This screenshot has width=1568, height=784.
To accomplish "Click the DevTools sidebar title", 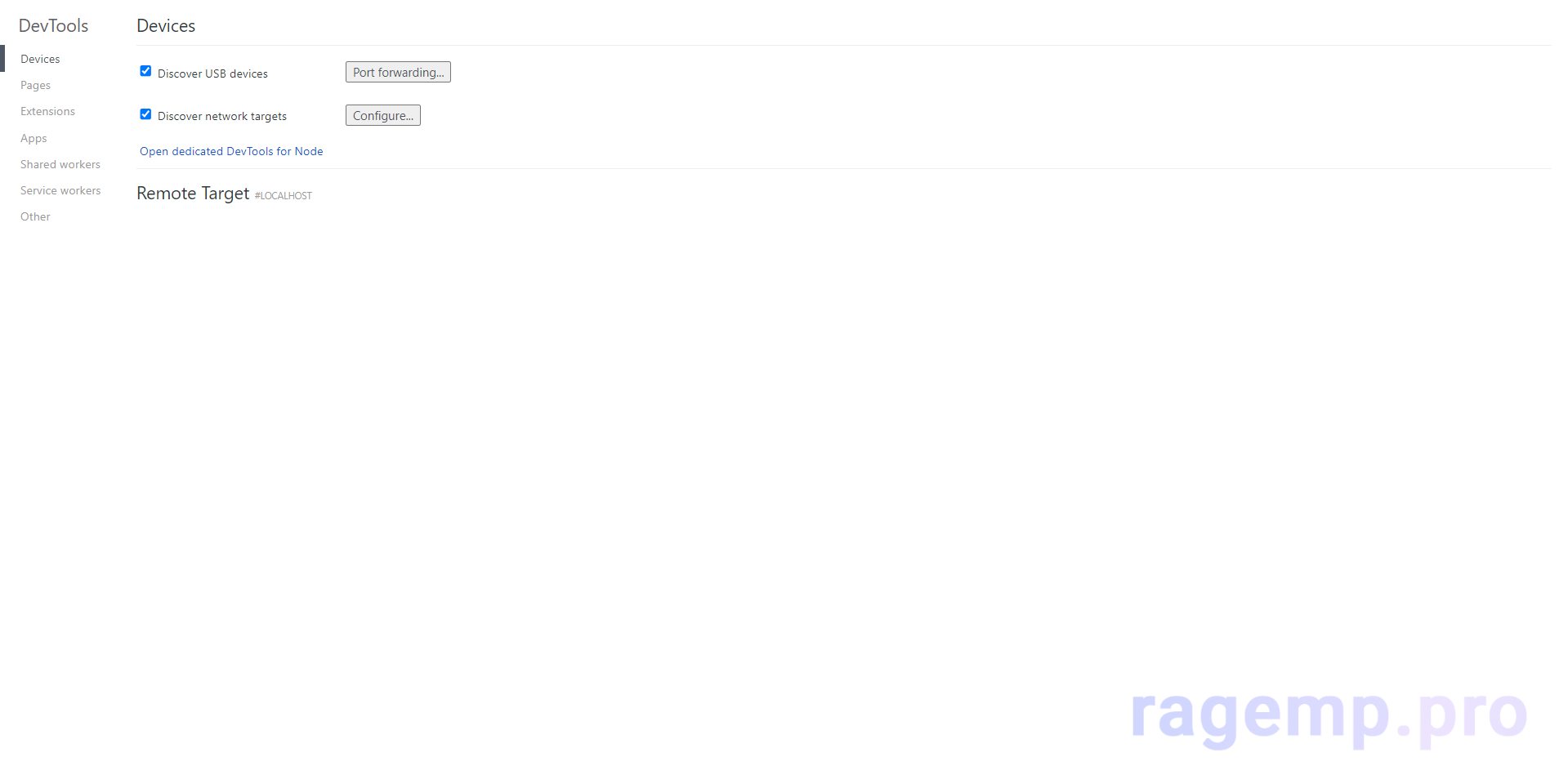I will [x=53, y=25].
